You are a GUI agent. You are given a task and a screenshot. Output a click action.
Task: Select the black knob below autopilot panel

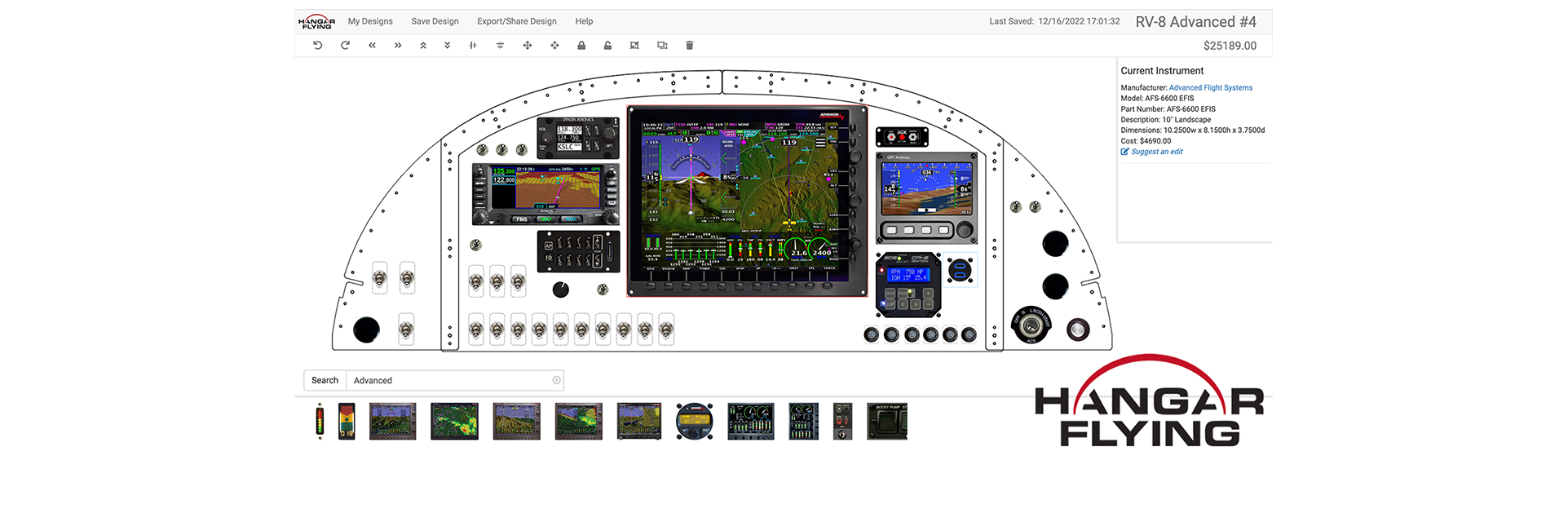click(x=561, y=290)
